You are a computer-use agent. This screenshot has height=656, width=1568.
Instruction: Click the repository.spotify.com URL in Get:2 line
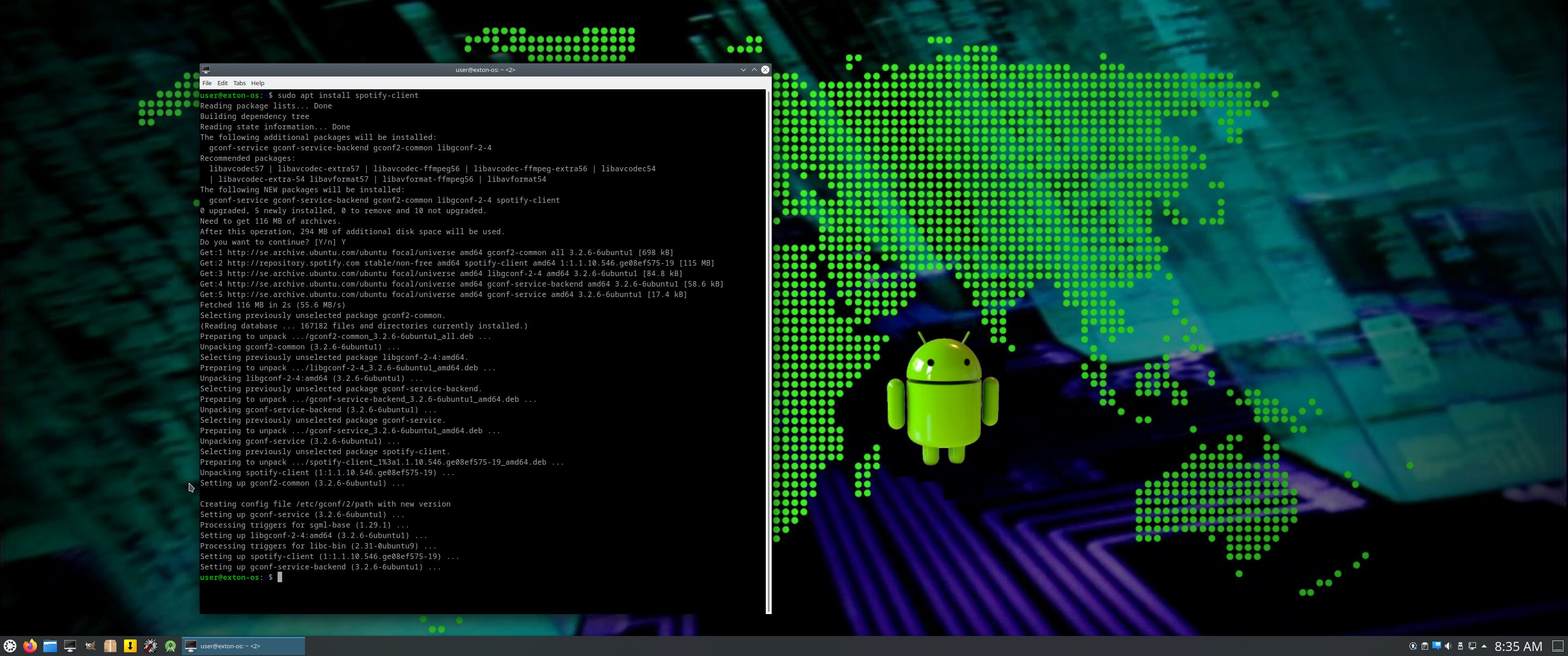(x=294, y=263)
